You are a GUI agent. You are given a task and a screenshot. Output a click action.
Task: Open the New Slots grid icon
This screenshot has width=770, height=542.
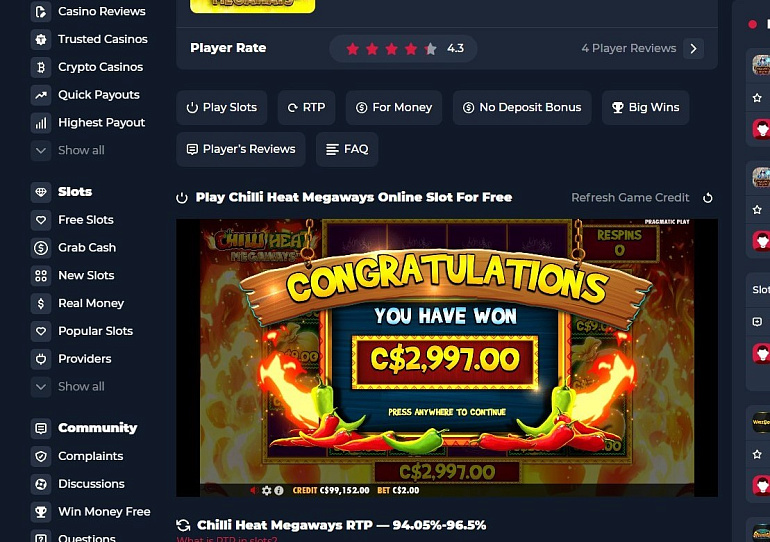click(x=41, y=275)
